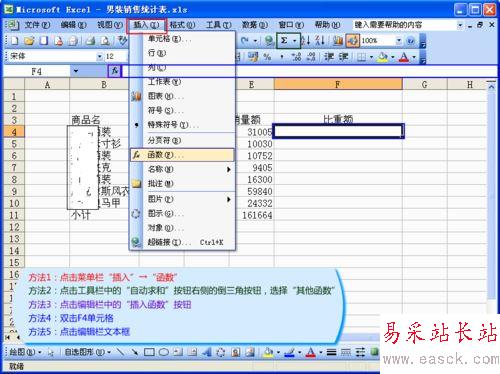Viewport: 500px width, 374px height.
Task: Choose line style in drawing toolbar
Action: point(331,352)
